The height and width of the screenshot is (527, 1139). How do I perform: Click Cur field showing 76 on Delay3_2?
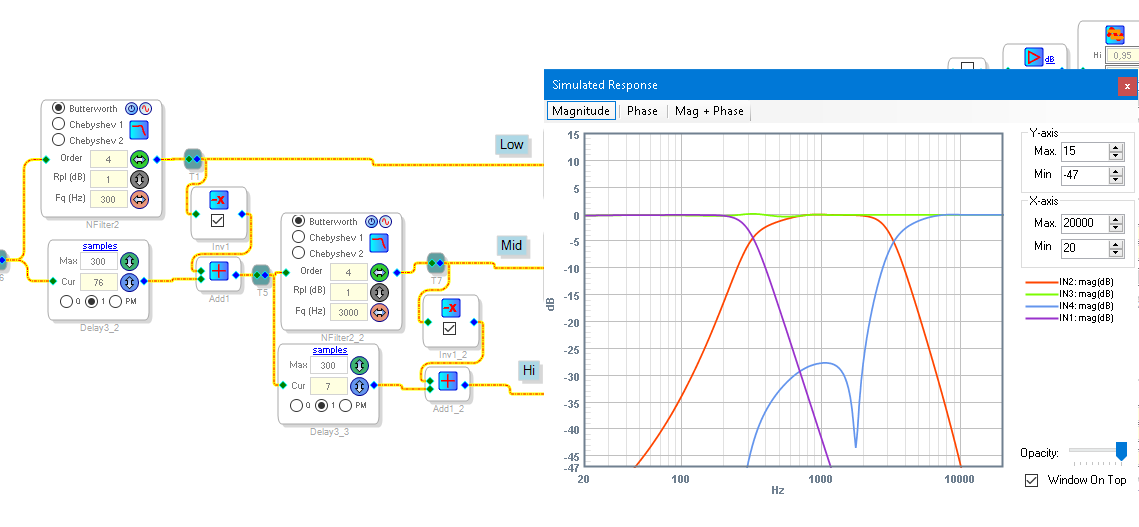99,281
